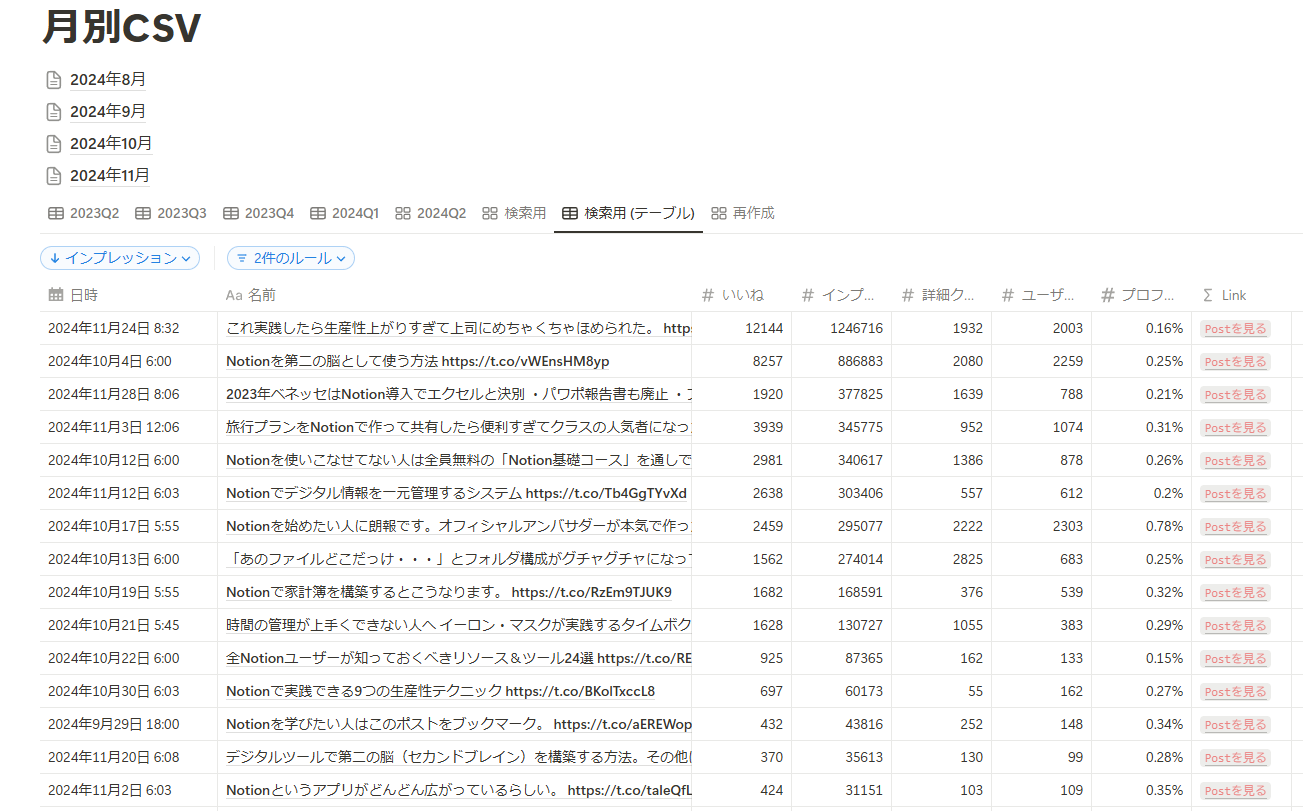The image size is (1303, 811).
Task: Click the Link formula column header
Action: (x=1241, y=295)
